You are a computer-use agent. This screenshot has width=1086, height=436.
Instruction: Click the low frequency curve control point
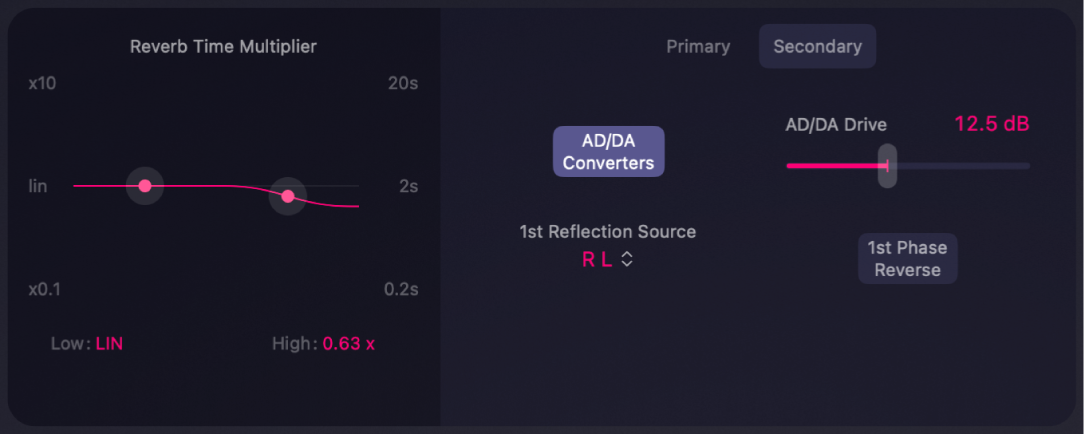[x=145, y=186]
